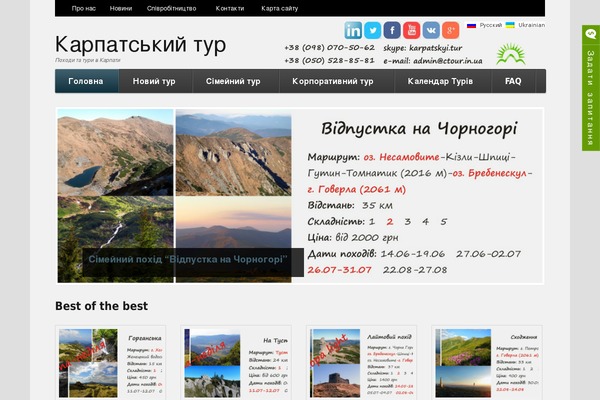Click the red text г. Говерла (2061 м)

(x=357, y=189)
